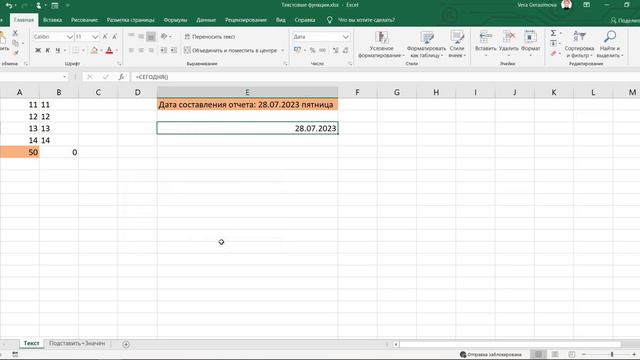The width and height of the screenshot is (640, 360).
Task: Click the Fill down icon
Action: pyautogui.click(x=553, y=44)
